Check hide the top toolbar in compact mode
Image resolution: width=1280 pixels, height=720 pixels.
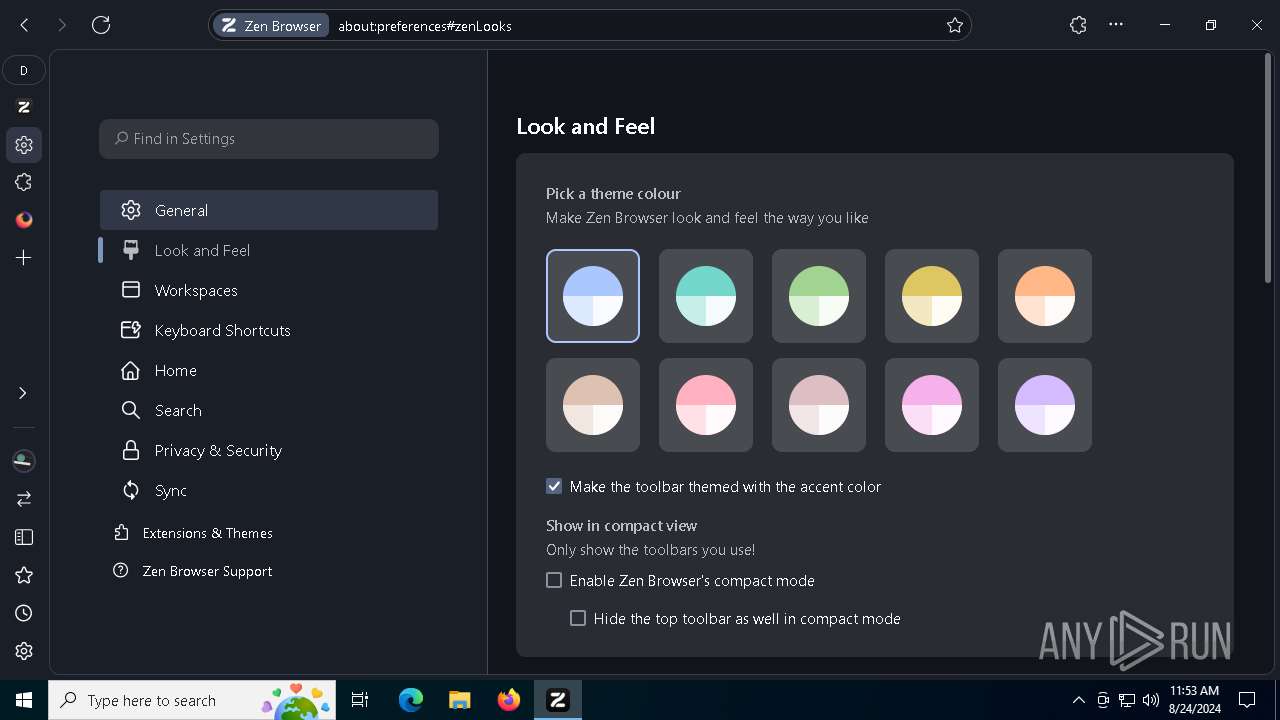578,618
